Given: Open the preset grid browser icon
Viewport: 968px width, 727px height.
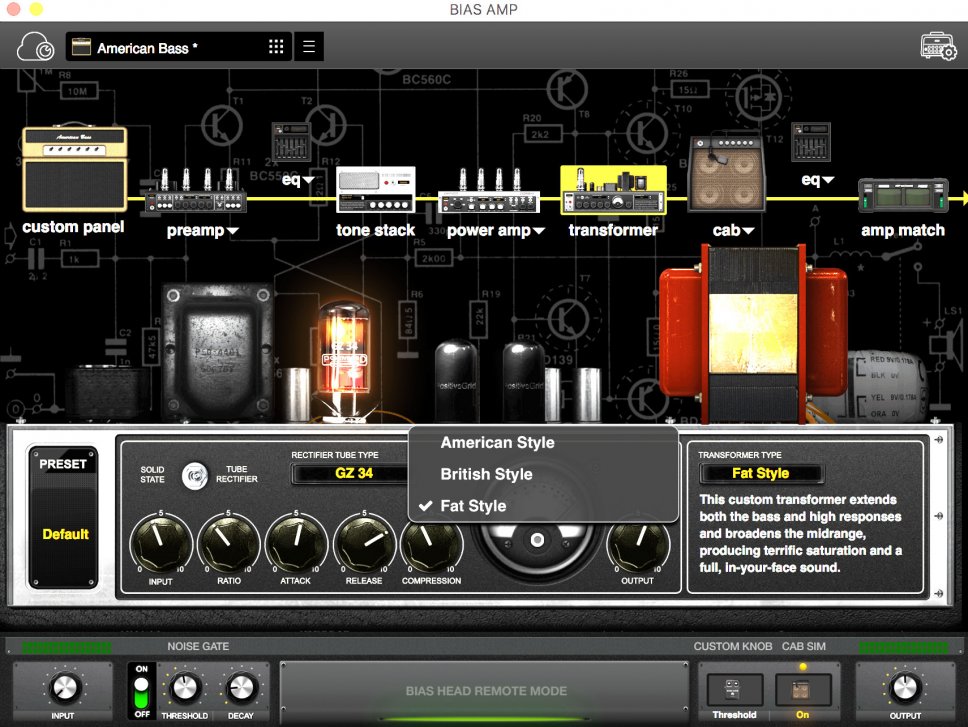Looking at the screenshot, I should pos(277,47).
